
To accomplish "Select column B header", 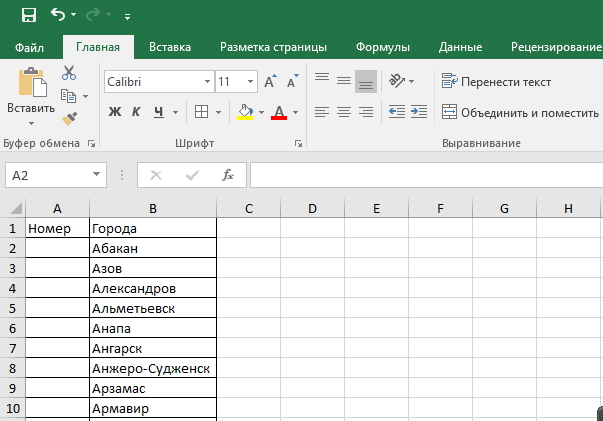I will (153, 208).
